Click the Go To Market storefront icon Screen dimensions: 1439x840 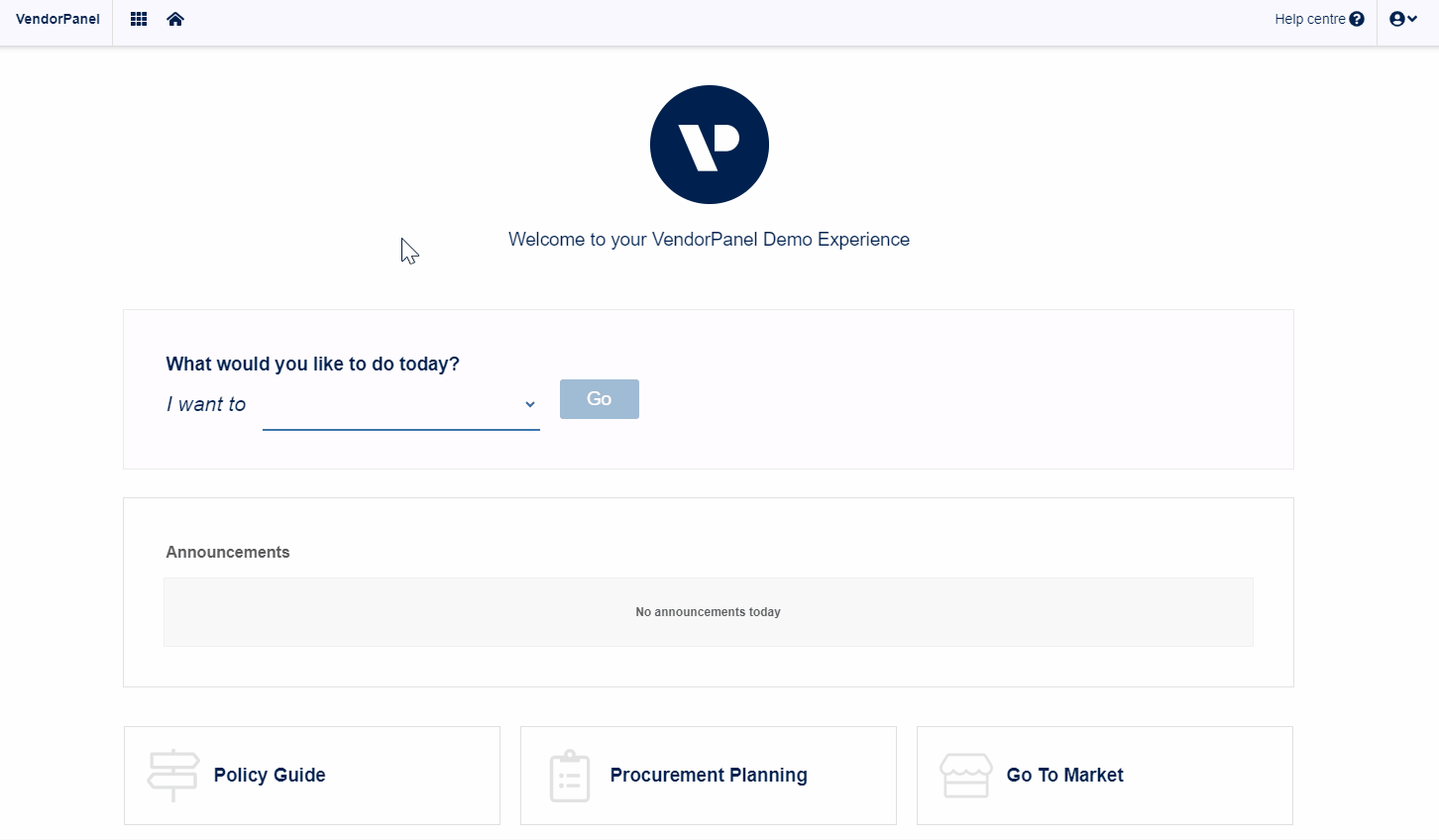pos(966,776)
